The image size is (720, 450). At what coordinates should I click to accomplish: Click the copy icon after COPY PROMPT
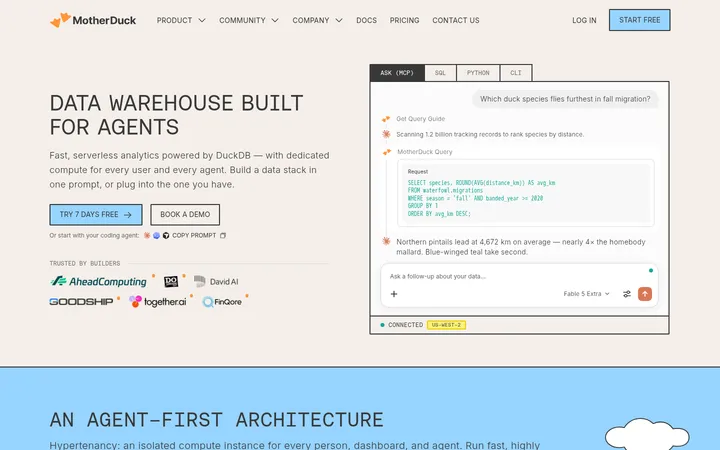[x=223, y=236]
